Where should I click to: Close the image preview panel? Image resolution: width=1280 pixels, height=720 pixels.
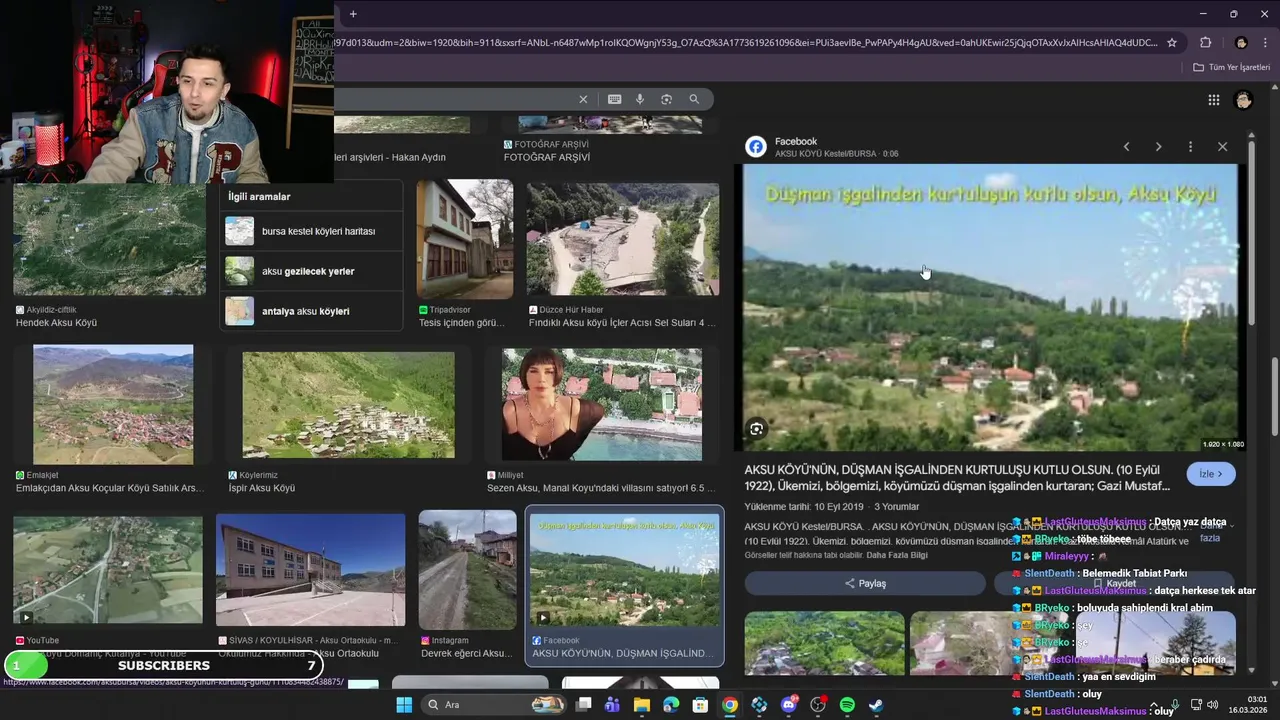coord(1222,147)
